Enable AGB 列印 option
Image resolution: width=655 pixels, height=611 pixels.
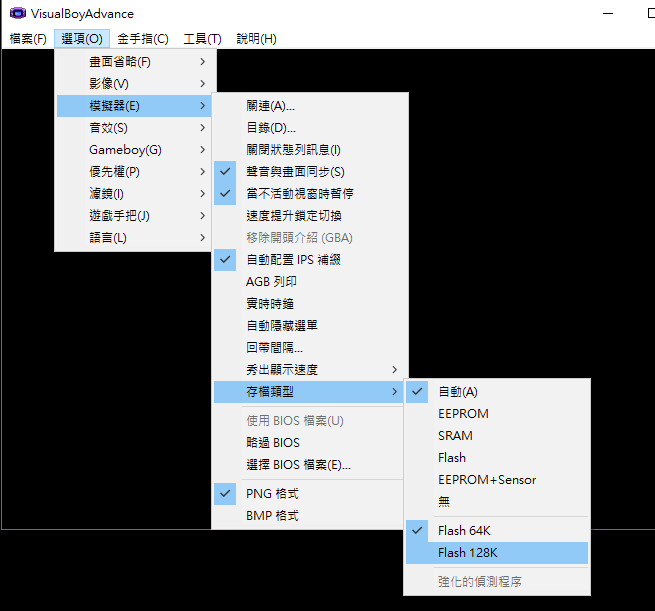(x=310, y=282)
